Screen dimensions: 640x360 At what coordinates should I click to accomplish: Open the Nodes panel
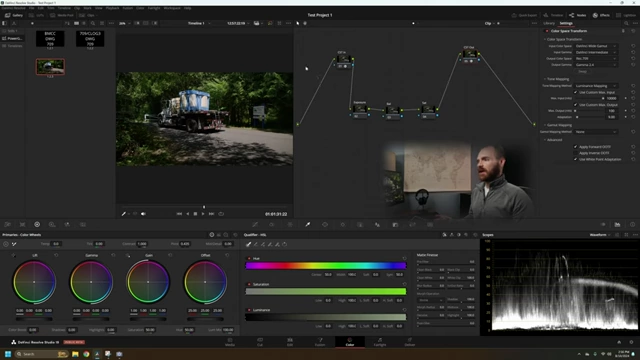pyautogui.click(x=578, y=15)
